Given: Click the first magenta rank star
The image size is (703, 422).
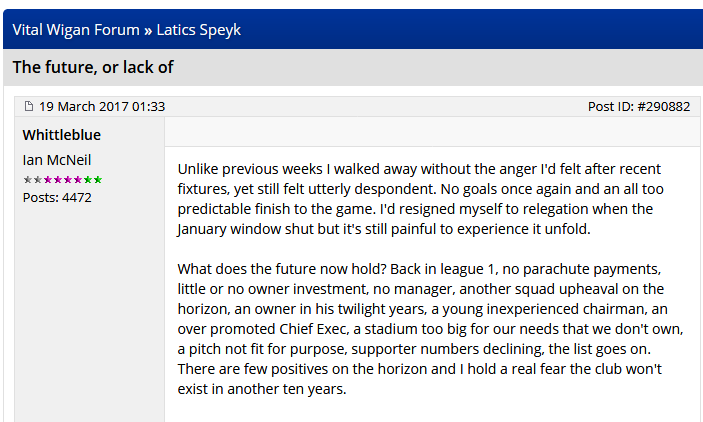Looking at the screenshot, I should coord(47,179).
